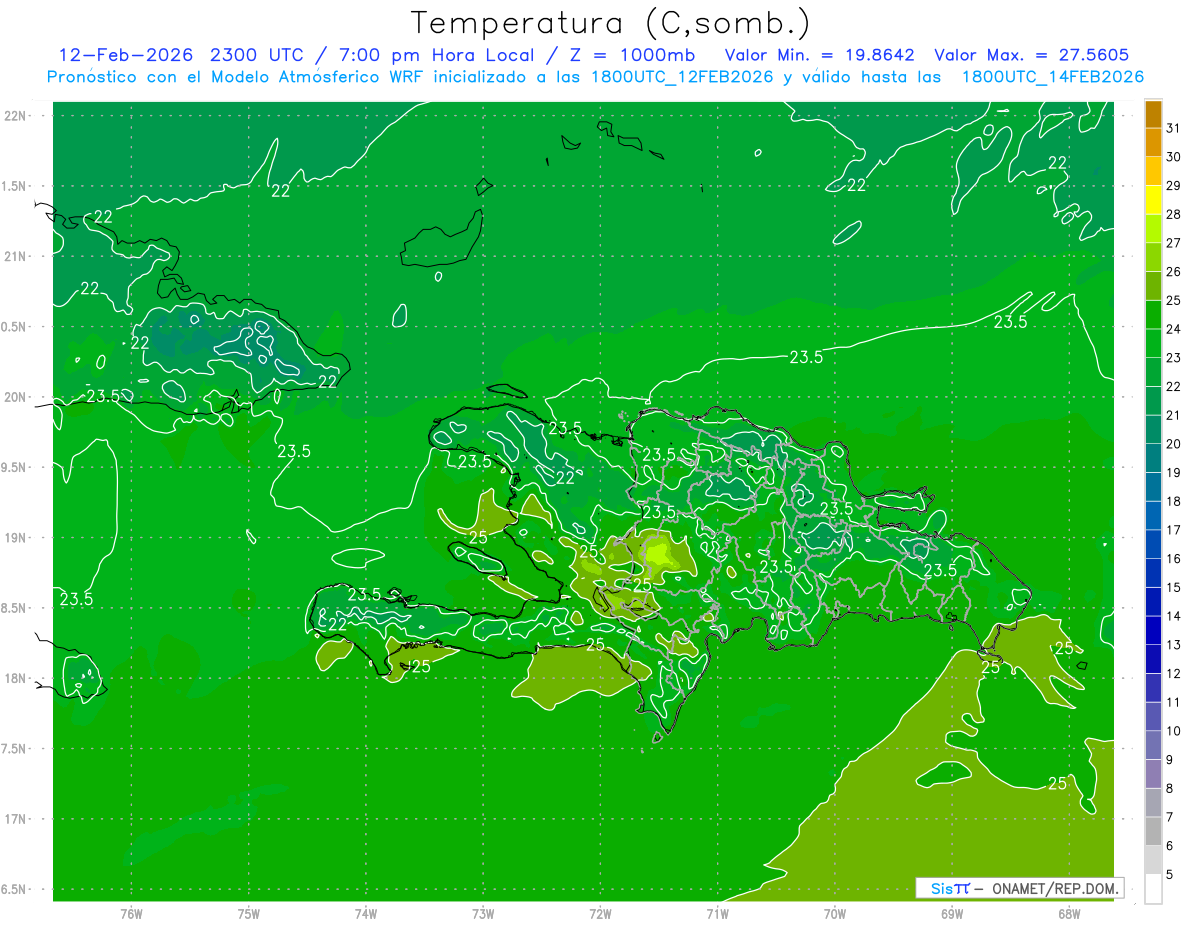Image resolution: width=1200 pixels, height=927 pixels.
Task: Click the legend scale number 10
Action: [1174, 731]
